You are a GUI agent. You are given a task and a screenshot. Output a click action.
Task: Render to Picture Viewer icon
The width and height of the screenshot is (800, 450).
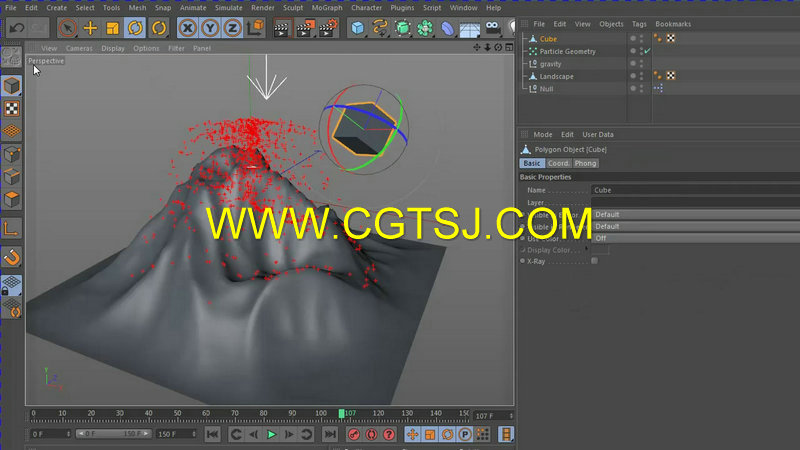pyautogui.click(x=305, y=28)
